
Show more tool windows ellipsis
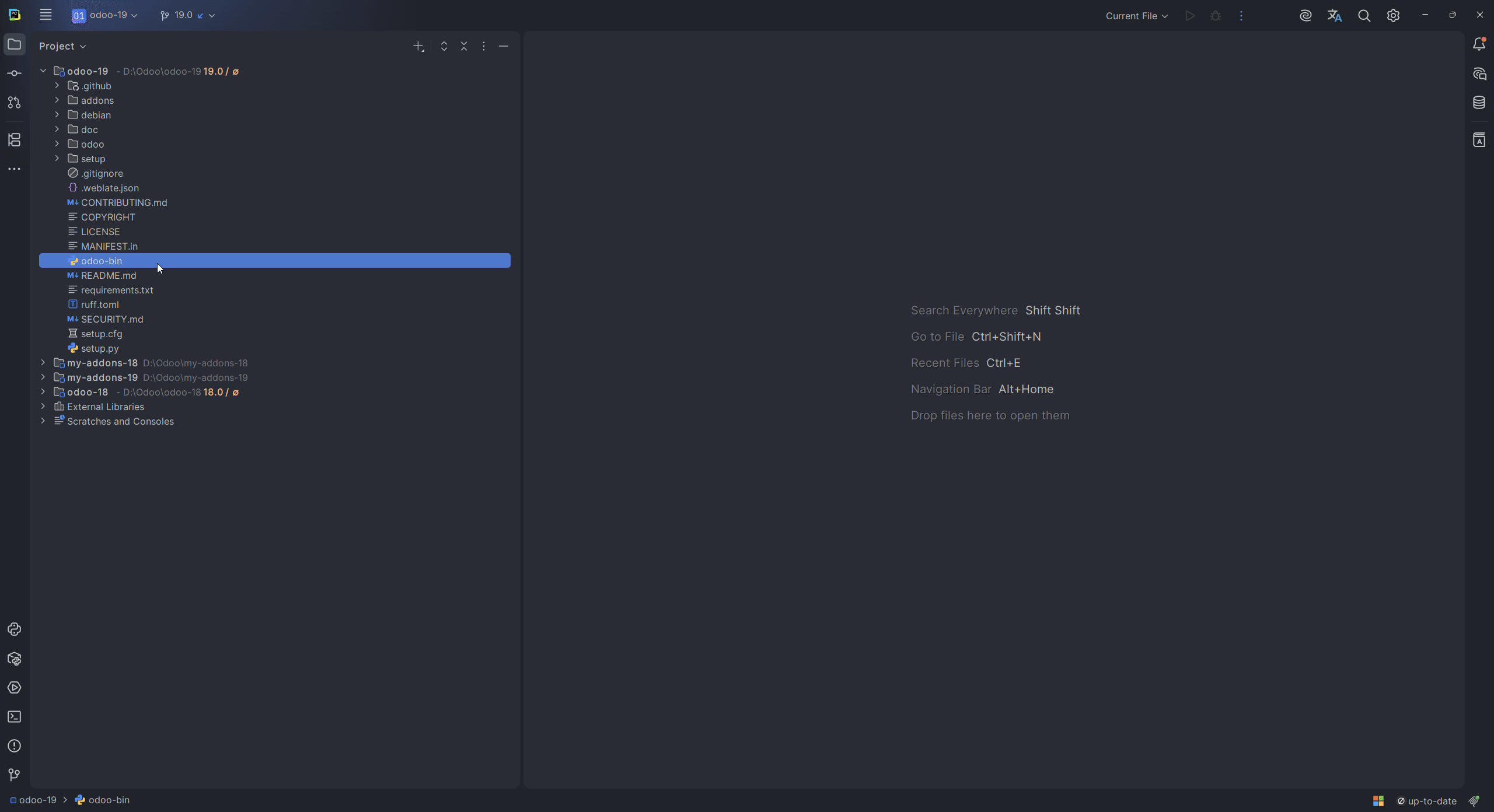point(15,169)
